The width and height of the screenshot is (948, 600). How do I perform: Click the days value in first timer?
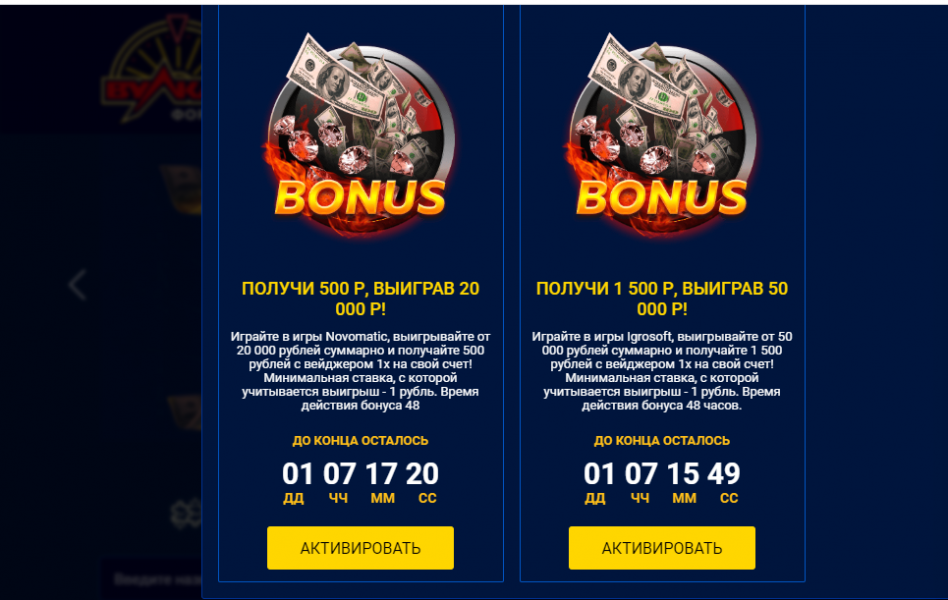click(297, 474)
